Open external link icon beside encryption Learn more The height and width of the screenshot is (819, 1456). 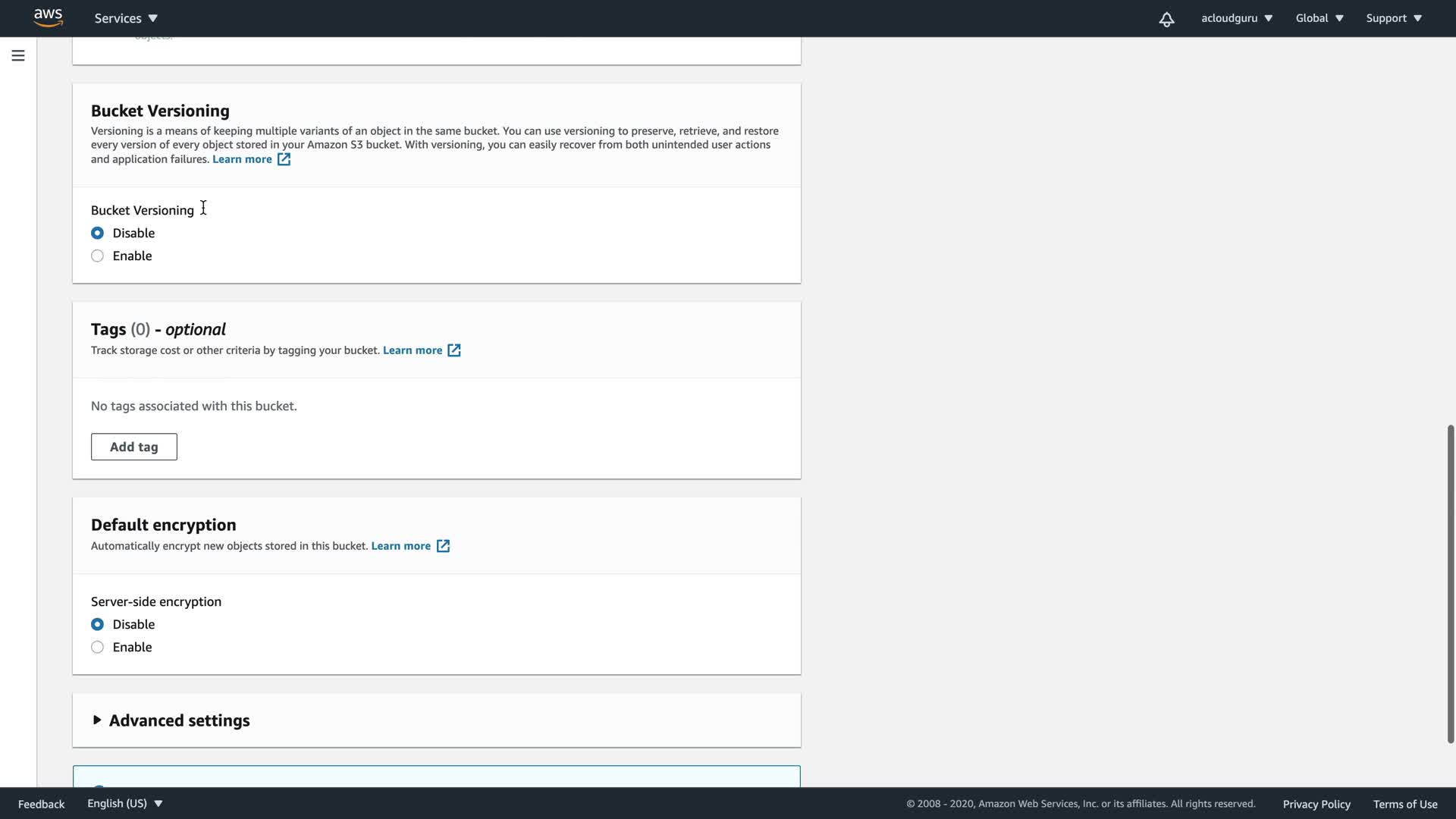(x=444, y=546)
